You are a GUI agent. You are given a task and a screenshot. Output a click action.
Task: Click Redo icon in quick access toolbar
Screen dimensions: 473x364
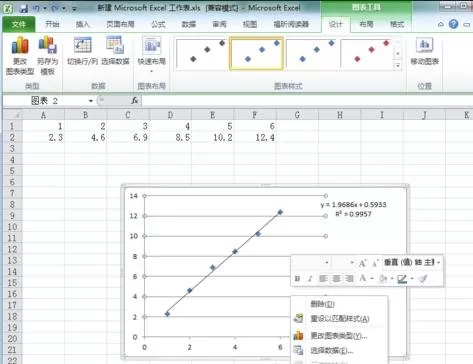[55, 8]
